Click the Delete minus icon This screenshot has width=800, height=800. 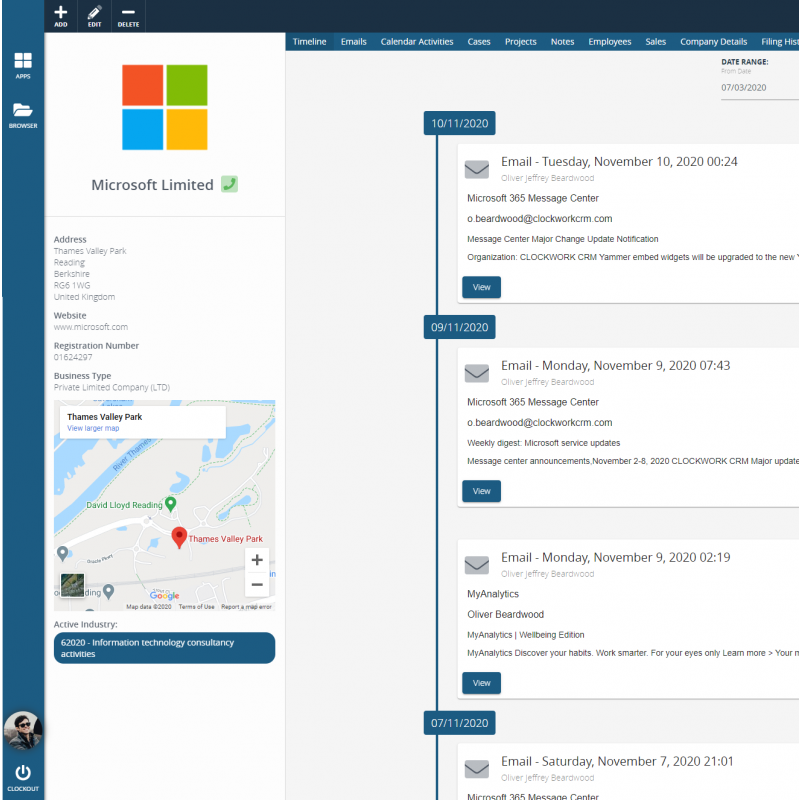(x=128, y=12)
